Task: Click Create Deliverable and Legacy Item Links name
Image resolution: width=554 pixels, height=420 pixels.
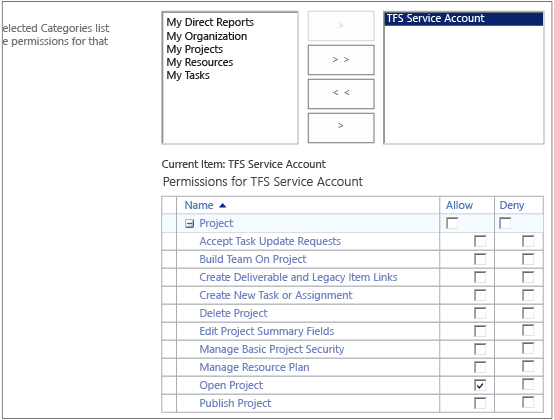Action: pos(298,277)
